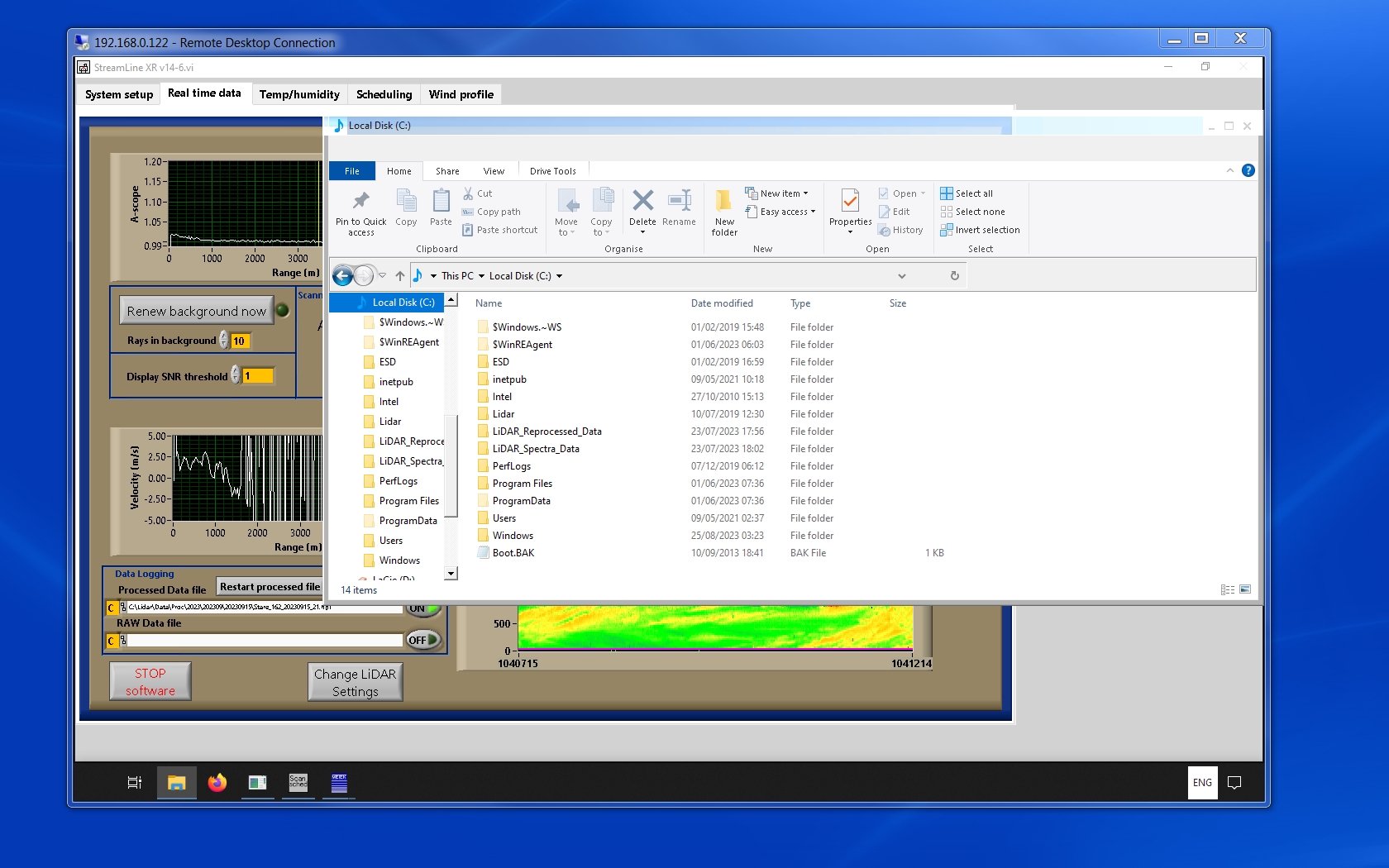Click the Delete icon in the ribbon
The height and width of the screenshot is (868, 1389).
(x=642, y=201)
